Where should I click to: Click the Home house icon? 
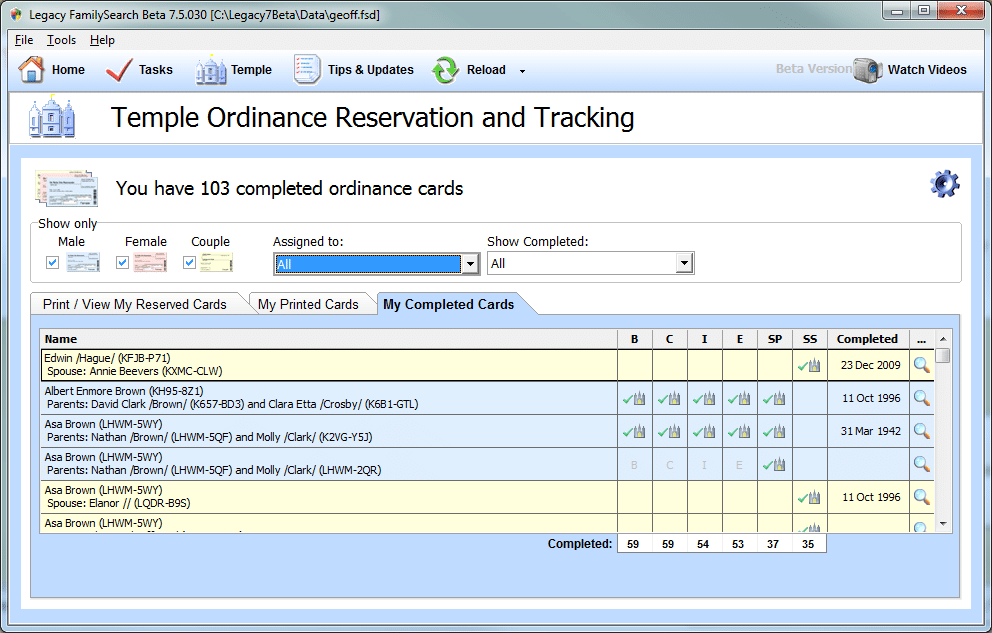tap(31, 70)
